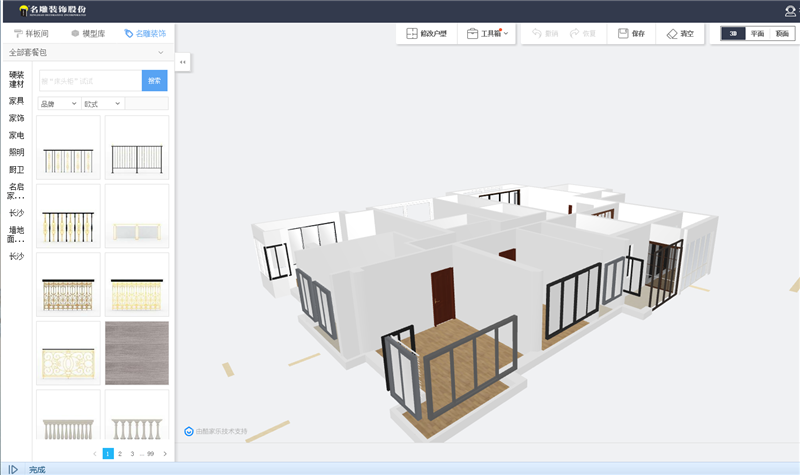Click the model search input field

pyautogui.click(x=89, y=80)
